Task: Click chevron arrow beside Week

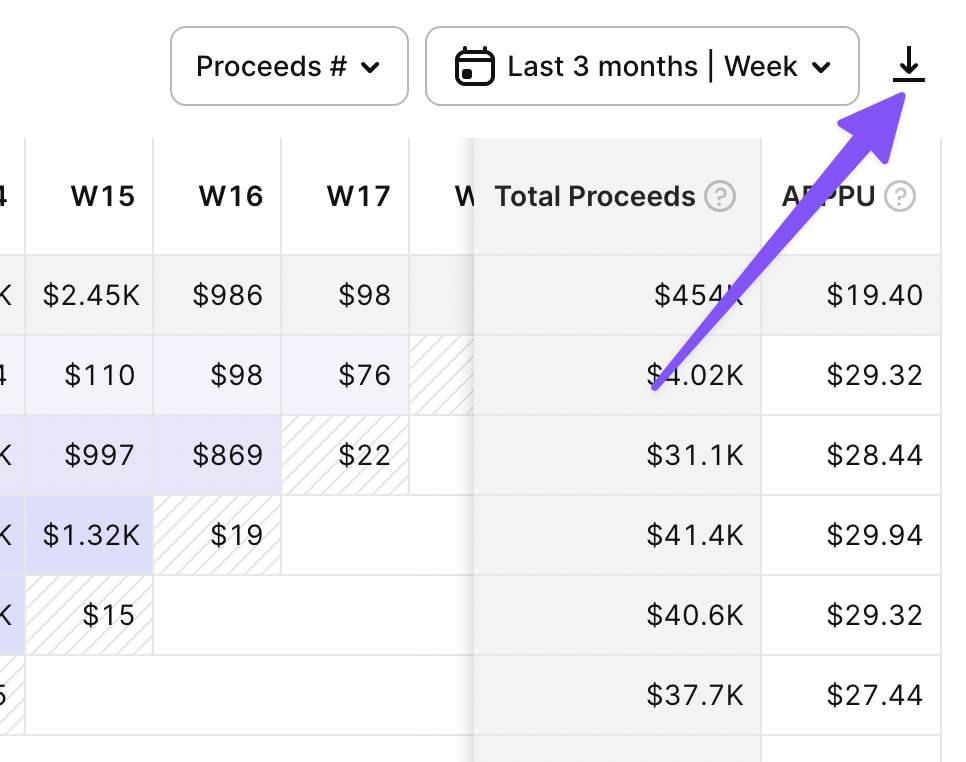Action: (822, 68)
